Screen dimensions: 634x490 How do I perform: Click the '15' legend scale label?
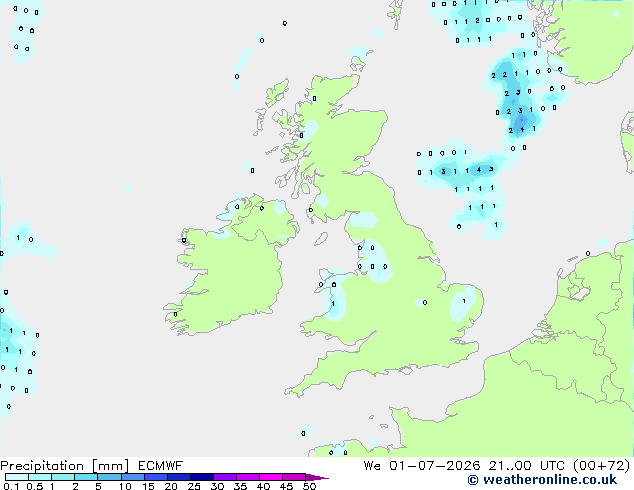(x=148, y=486)
